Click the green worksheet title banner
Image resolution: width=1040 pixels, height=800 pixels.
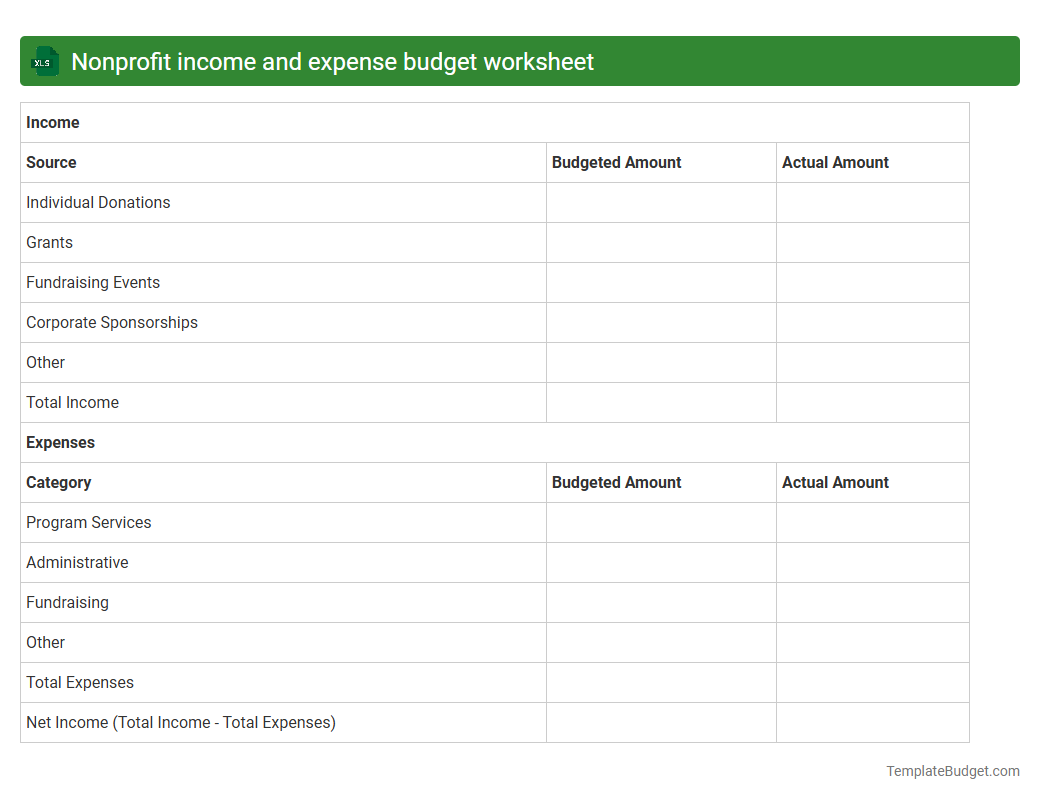(x=520, y=61)
